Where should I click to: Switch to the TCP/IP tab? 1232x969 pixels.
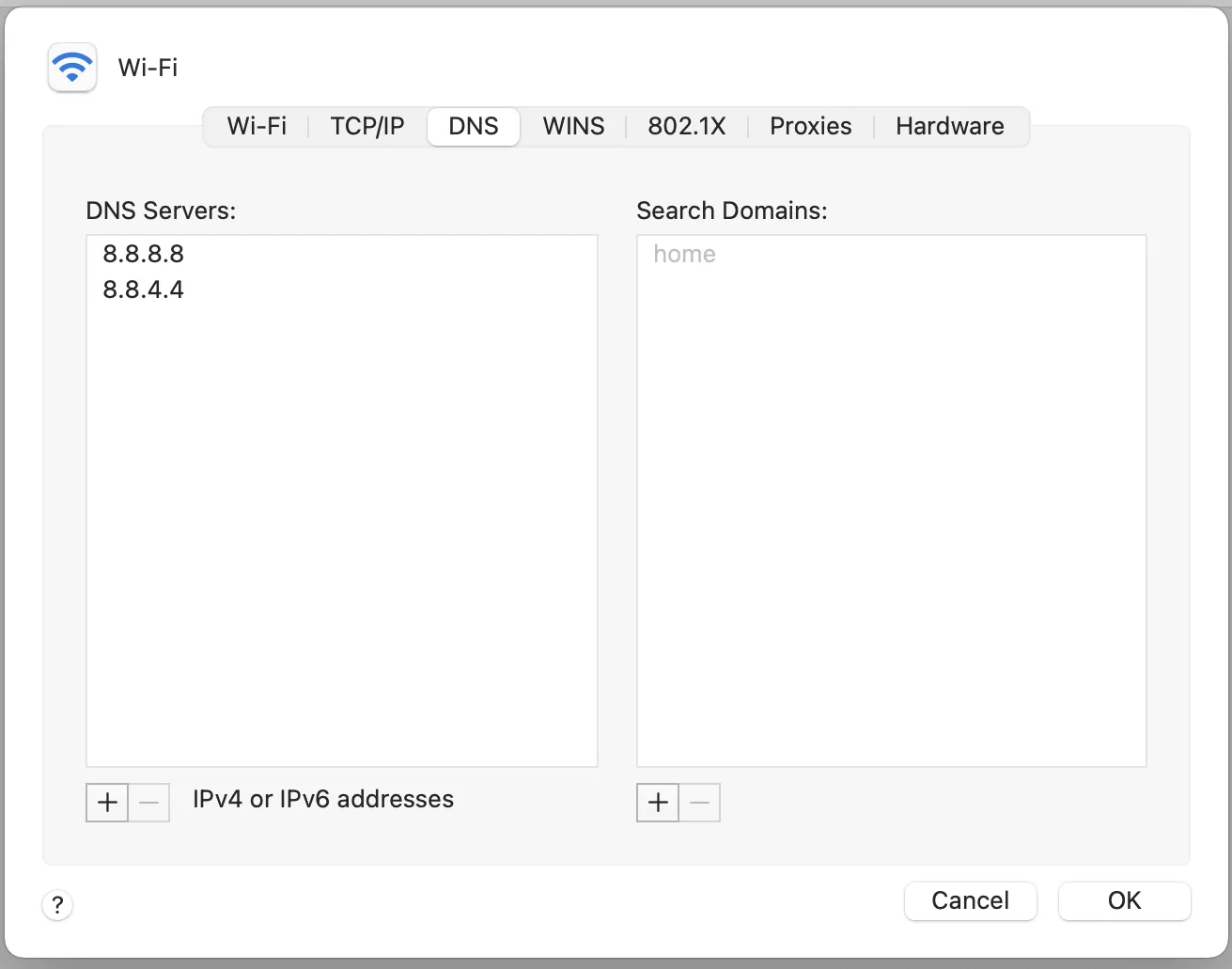tap(367, 127)
